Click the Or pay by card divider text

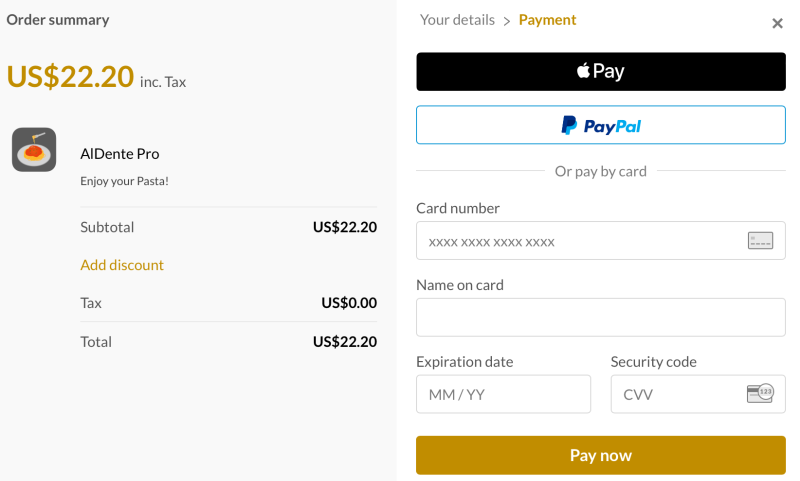click(601, 171)
